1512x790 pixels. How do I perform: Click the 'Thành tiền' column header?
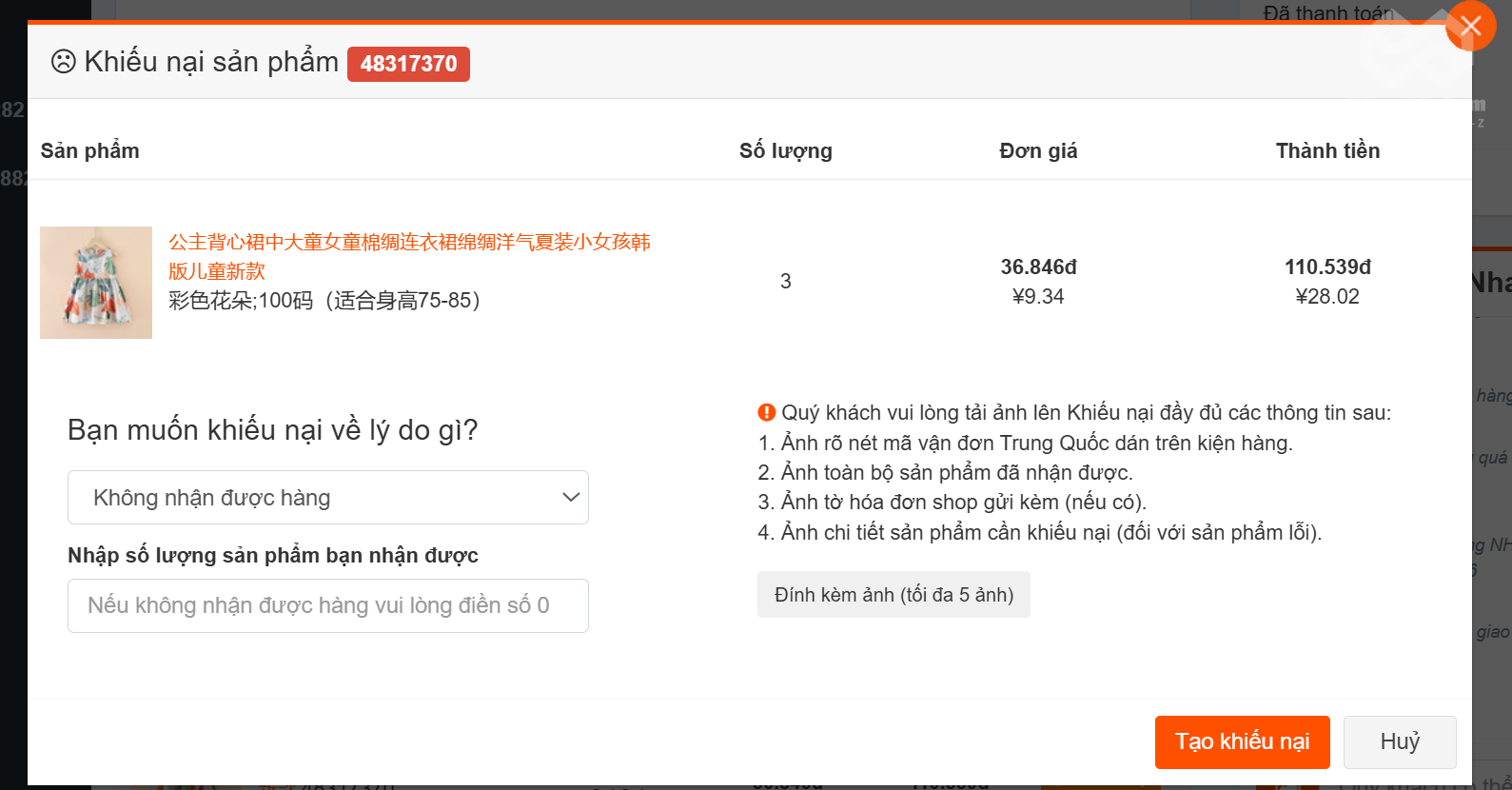[x=1327, y=151]
